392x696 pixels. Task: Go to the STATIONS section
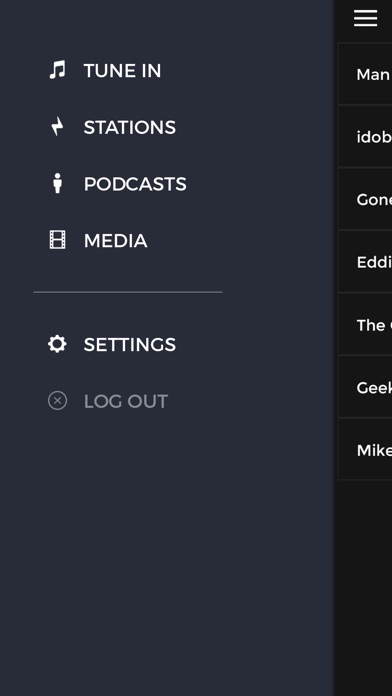(130, 127)
